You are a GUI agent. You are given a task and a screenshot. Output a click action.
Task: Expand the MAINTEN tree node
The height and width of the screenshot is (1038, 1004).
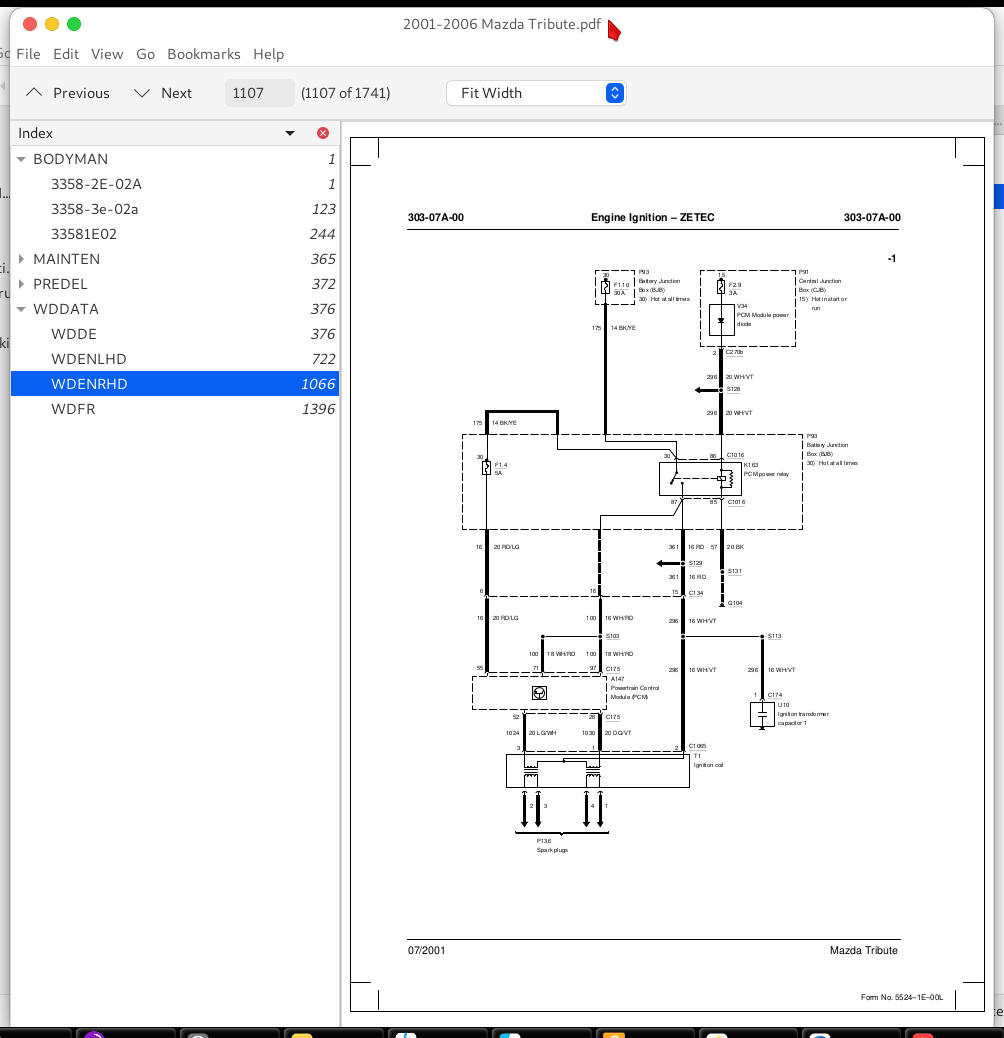coord(22,259)
